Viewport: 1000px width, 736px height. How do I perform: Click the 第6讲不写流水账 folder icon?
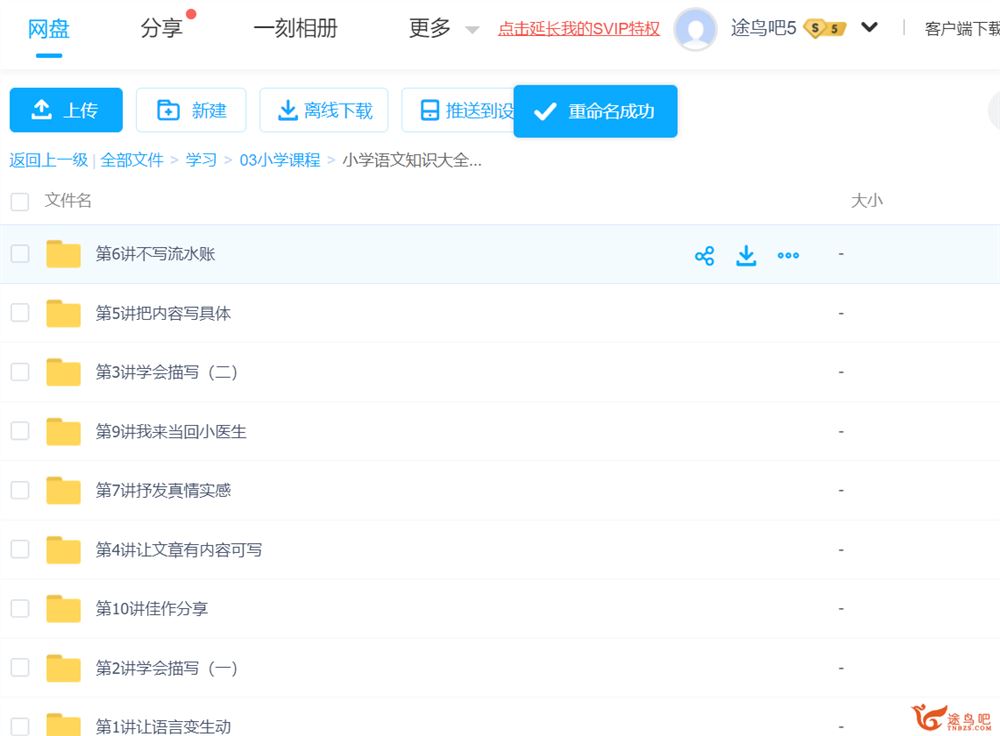click(63, 254)
